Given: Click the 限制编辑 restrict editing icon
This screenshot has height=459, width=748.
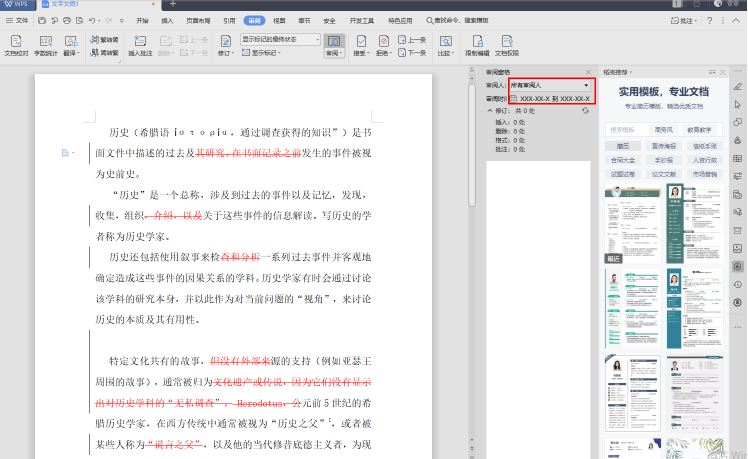Looking at the screenshot, I should [477, 46].
